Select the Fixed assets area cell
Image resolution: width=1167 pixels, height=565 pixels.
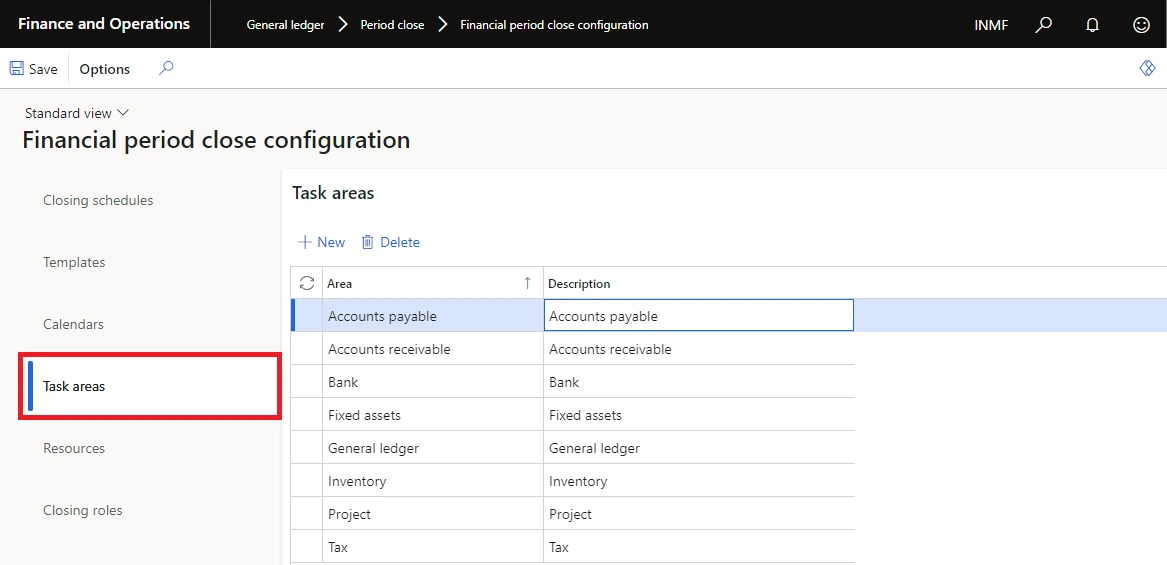(x=433, y=415)
